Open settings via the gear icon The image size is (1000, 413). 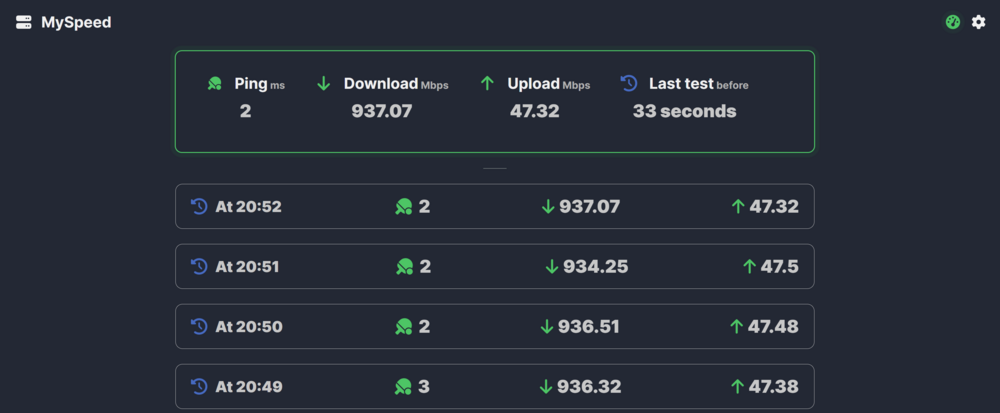tap(978, 22)
